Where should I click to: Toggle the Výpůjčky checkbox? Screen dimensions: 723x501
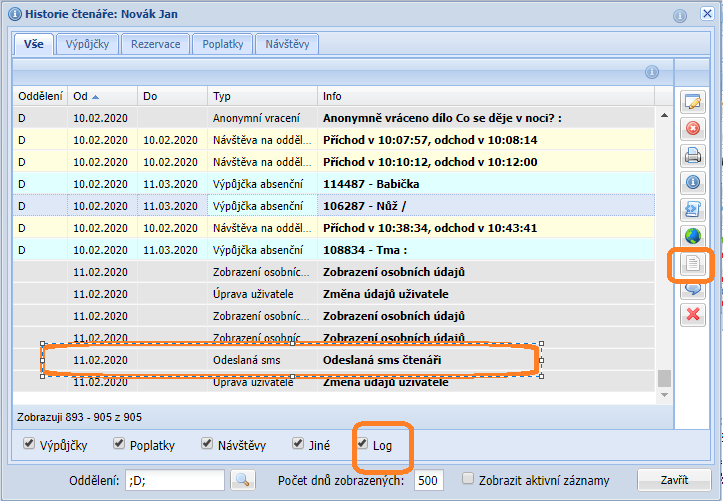click(29, 443)
